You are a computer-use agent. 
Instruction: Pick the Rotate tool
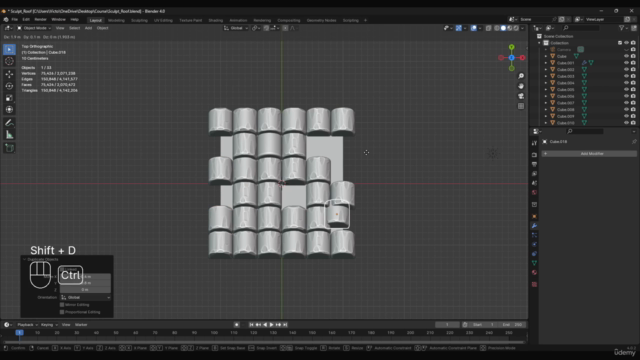coord(9,86)
